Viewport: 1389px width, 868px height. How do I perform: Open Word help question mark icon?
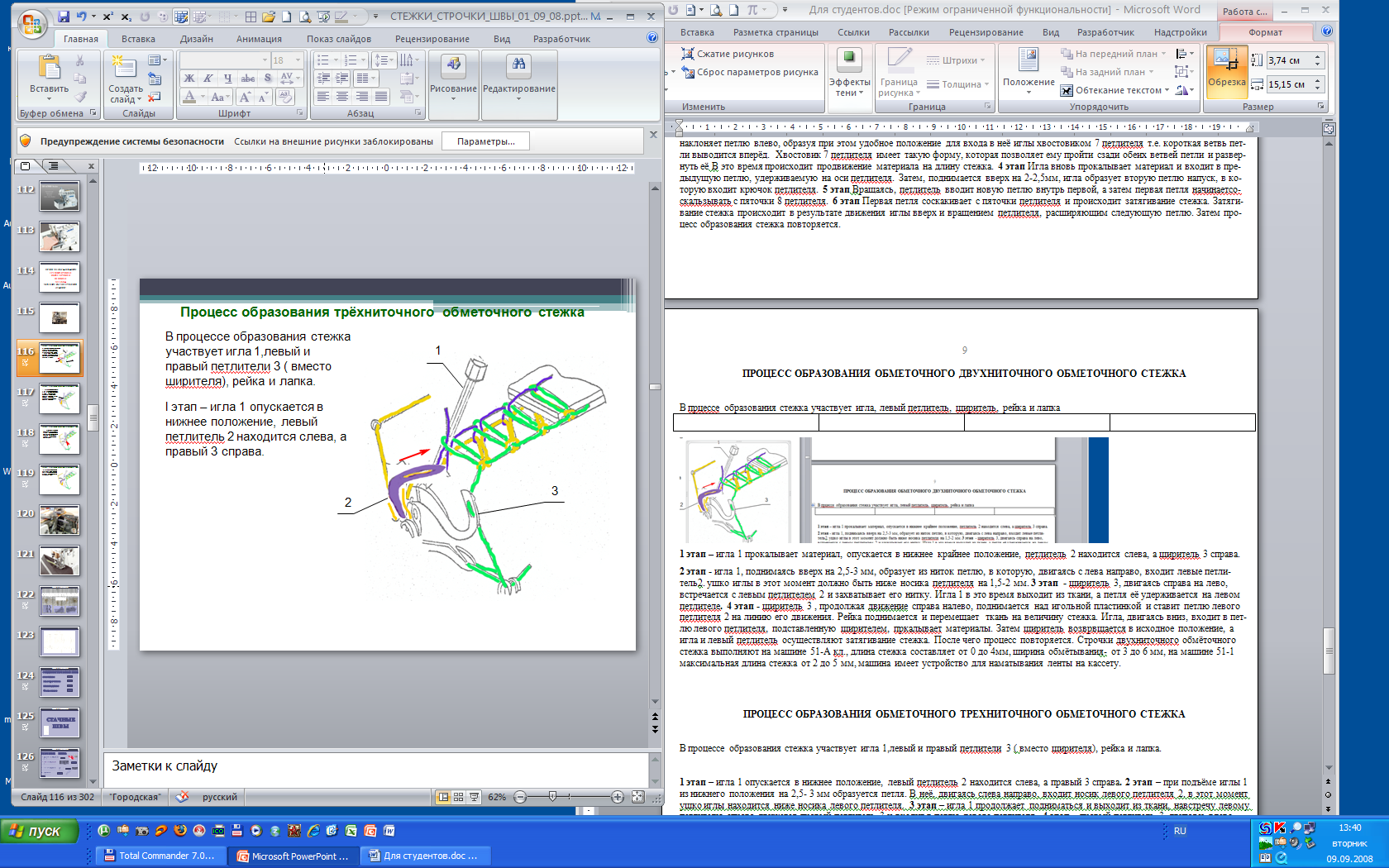coord(1327,31)
